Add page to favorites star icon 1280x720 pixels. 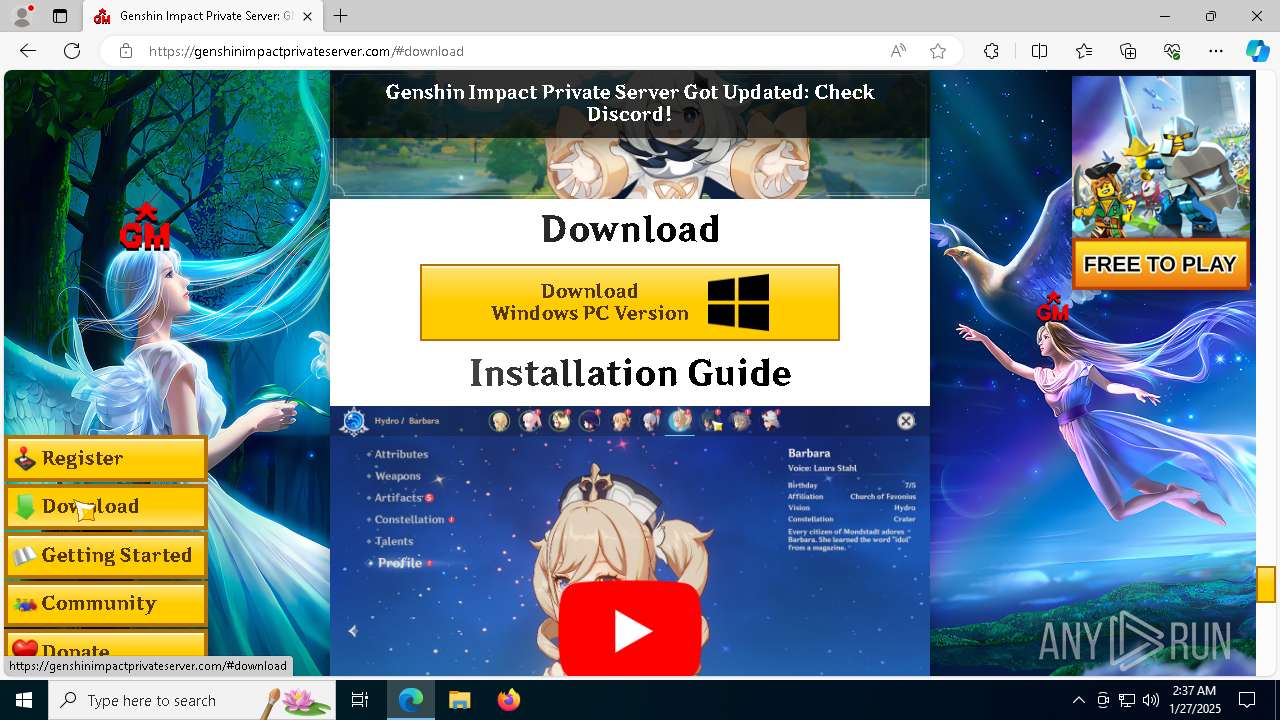coord(938,51)
